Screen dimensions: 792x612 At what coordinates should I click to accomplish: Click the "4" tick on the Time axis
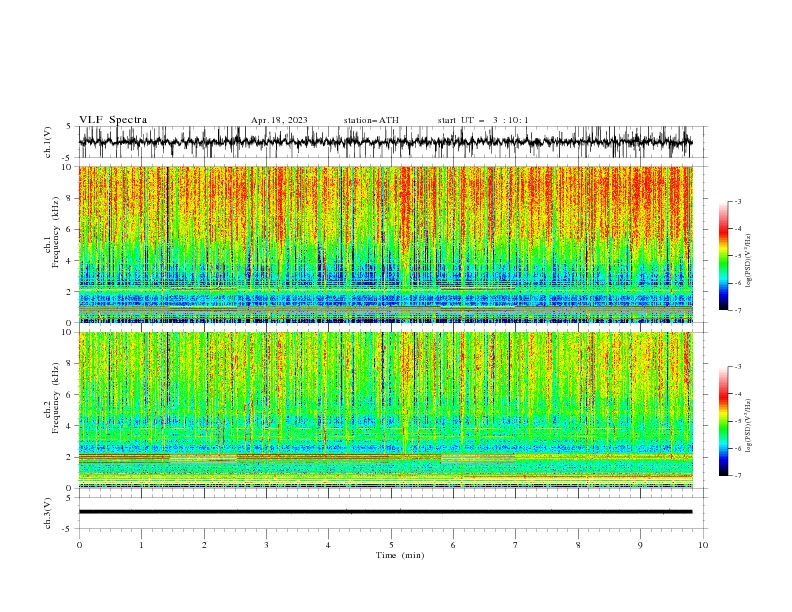[x=329, y=545]
